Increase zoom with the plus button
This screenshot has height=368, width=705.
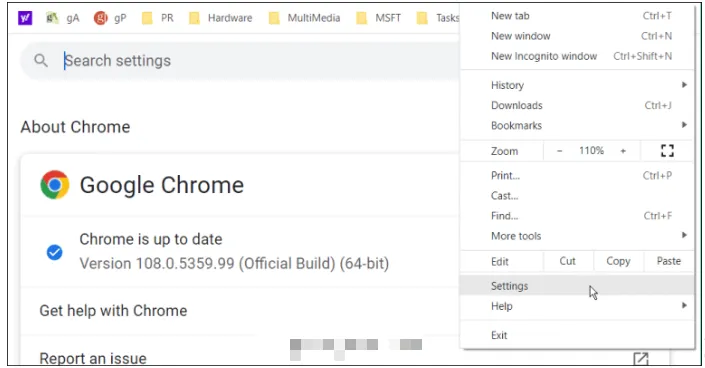(x=623, y=151)
